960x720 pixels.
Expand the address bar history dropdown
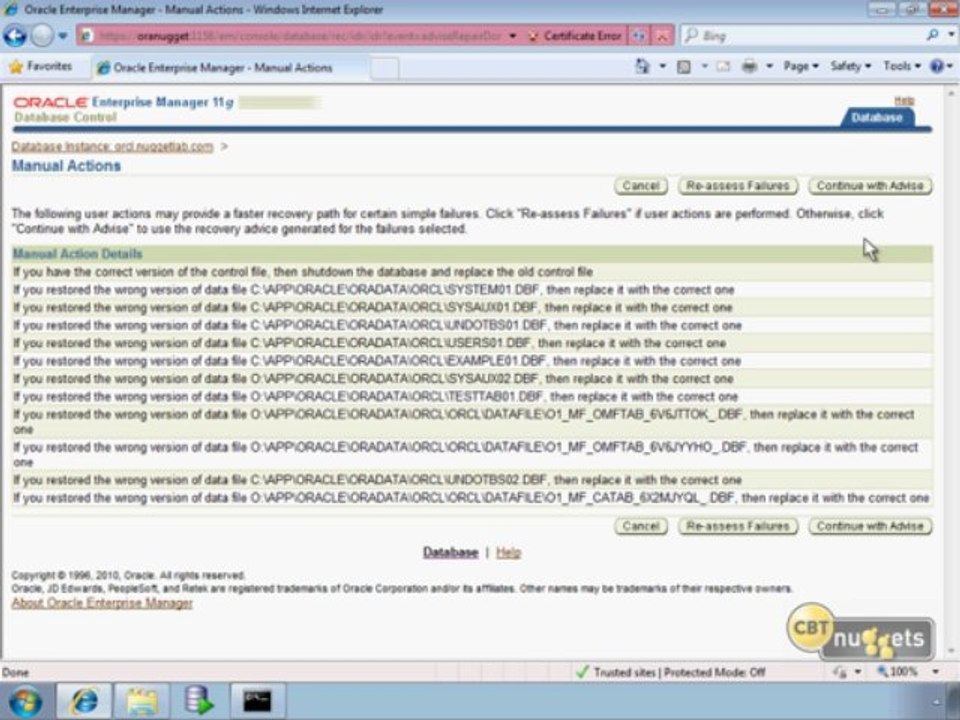pos(512,36)
